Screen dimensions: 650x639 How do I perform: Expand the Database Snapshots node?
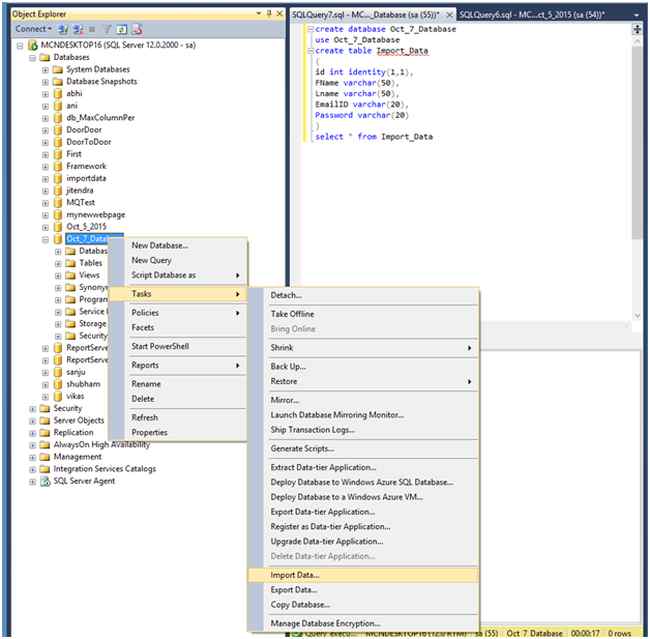point(45,82)
